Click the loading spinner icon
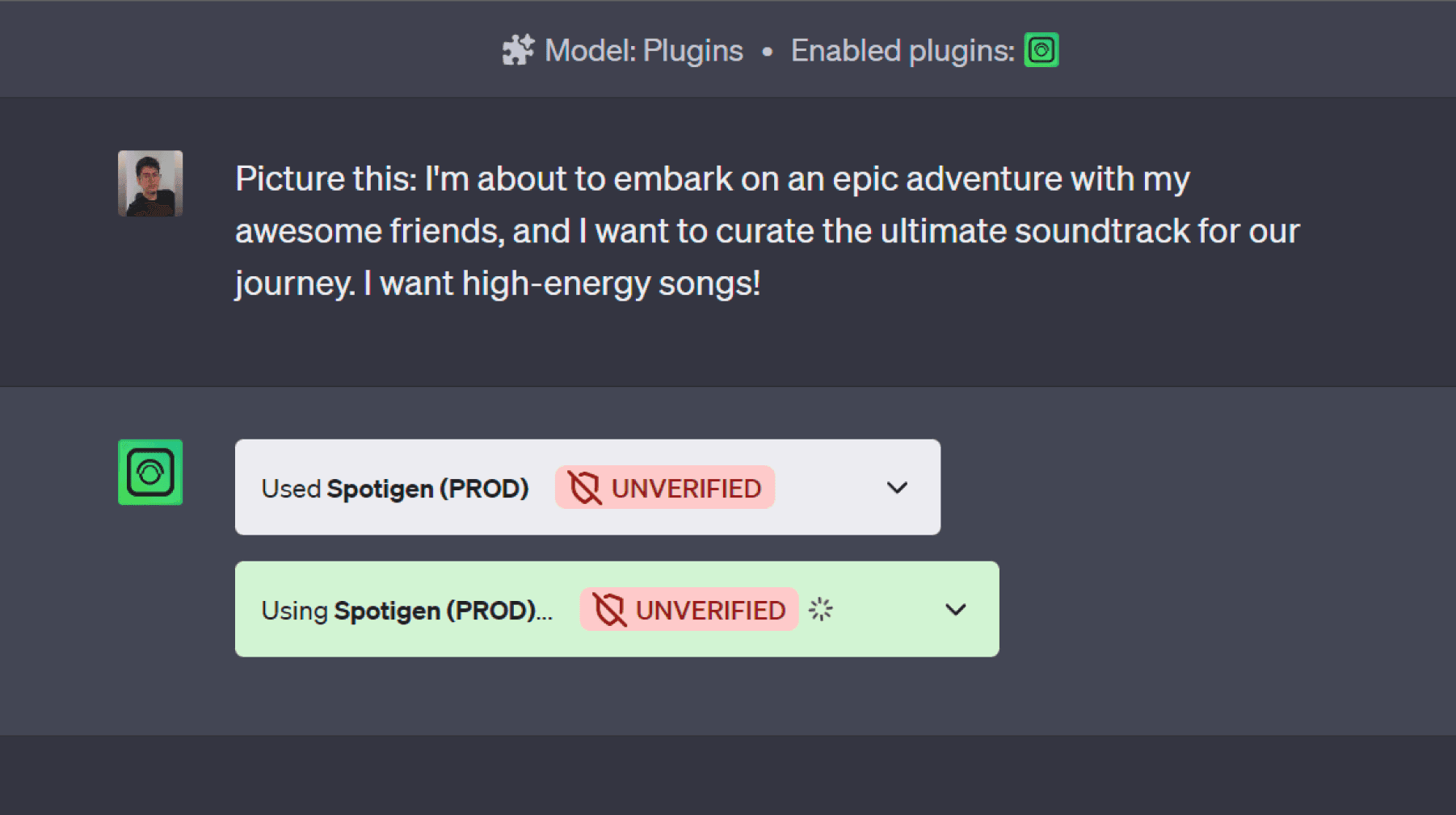The image size is (1456, 815). (x=821, y=609)
